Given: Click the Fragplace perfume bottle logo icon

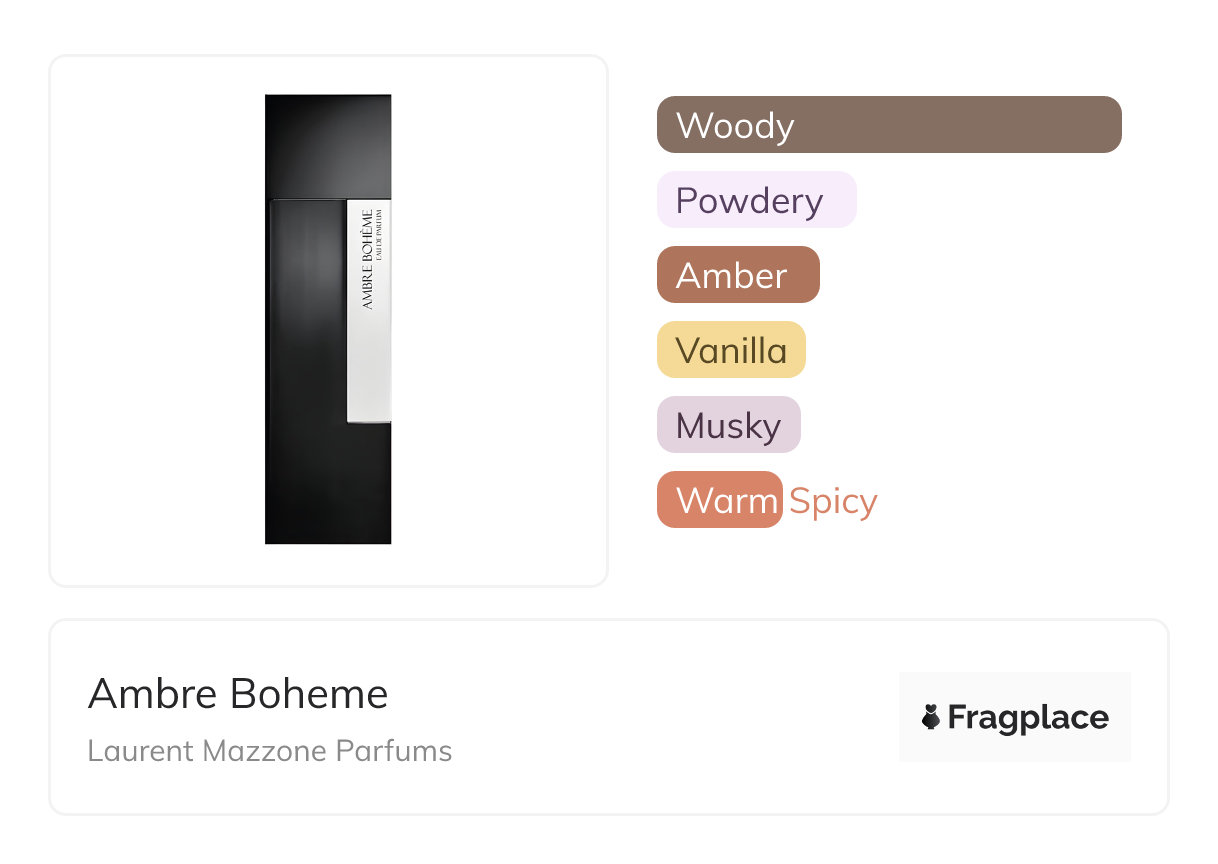Looking at the screenshot, I should [x=931, y=717].
